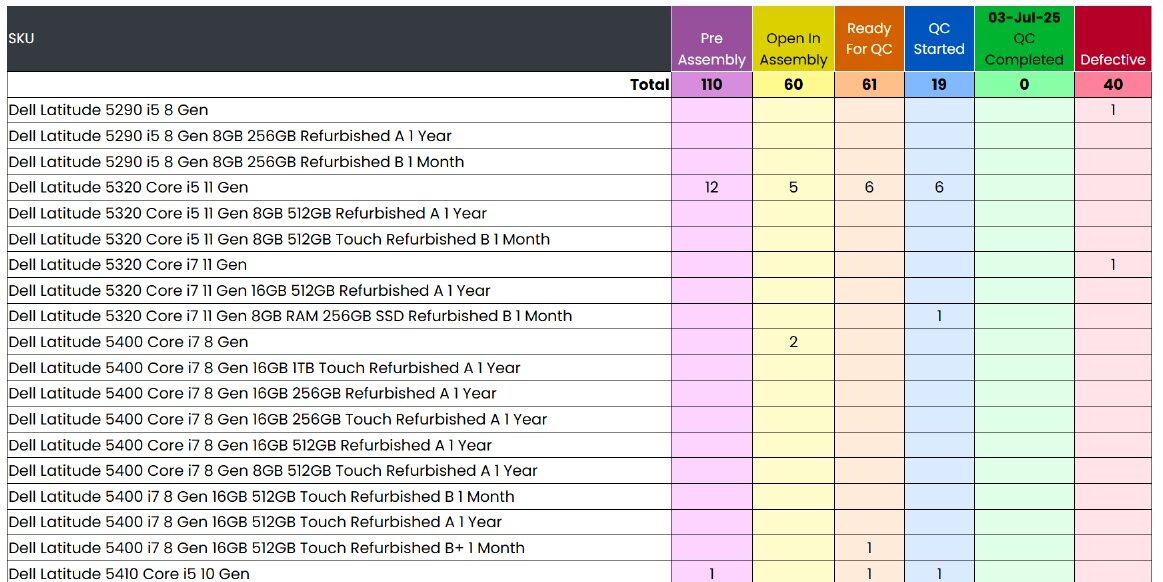Click the Defective total 40
The image size is (1163, 582).
(1112, 85)
